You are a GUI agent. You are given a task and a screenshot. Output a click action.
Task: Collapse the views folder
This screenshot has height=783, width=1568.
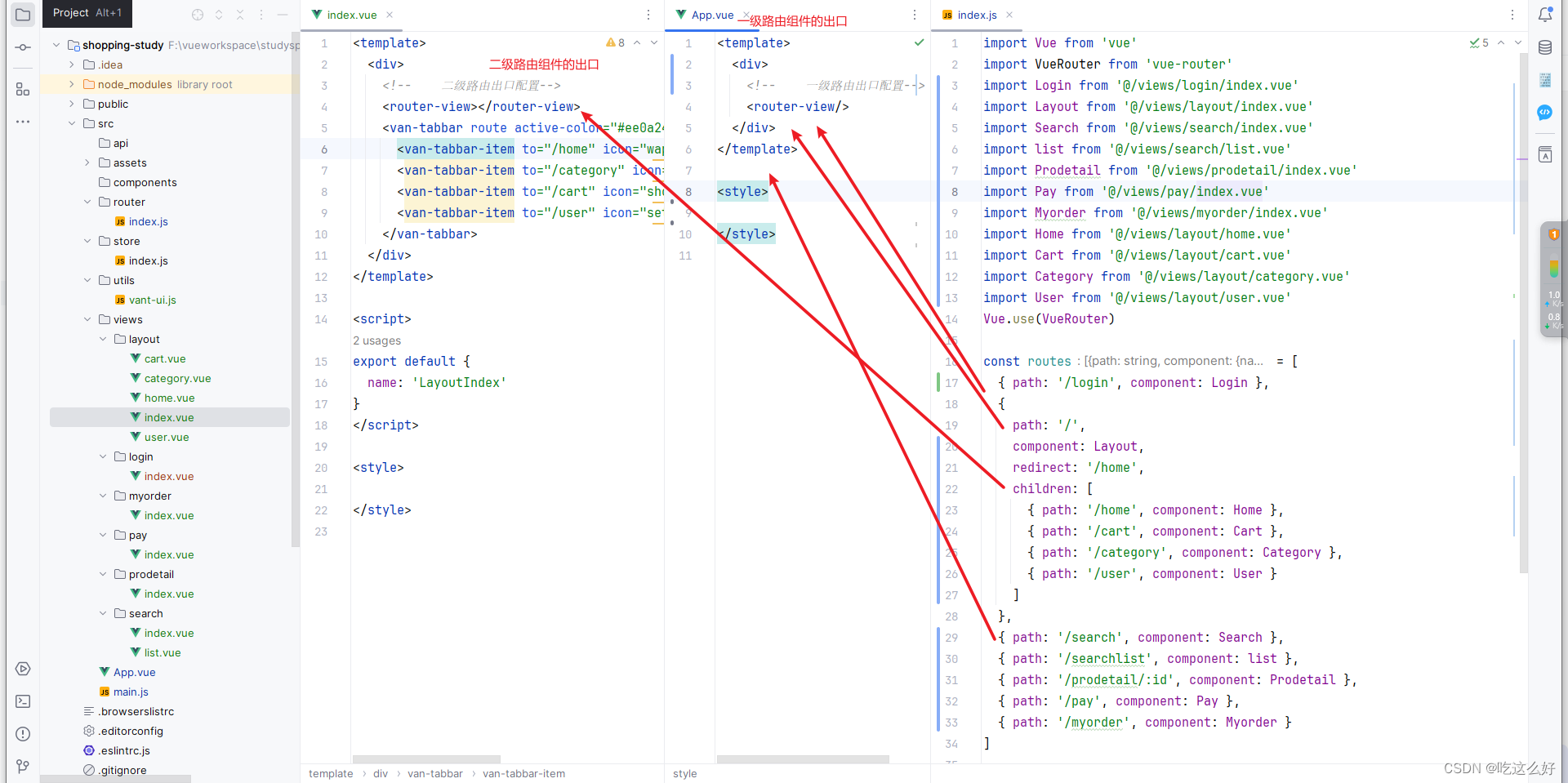coord(87,319)
